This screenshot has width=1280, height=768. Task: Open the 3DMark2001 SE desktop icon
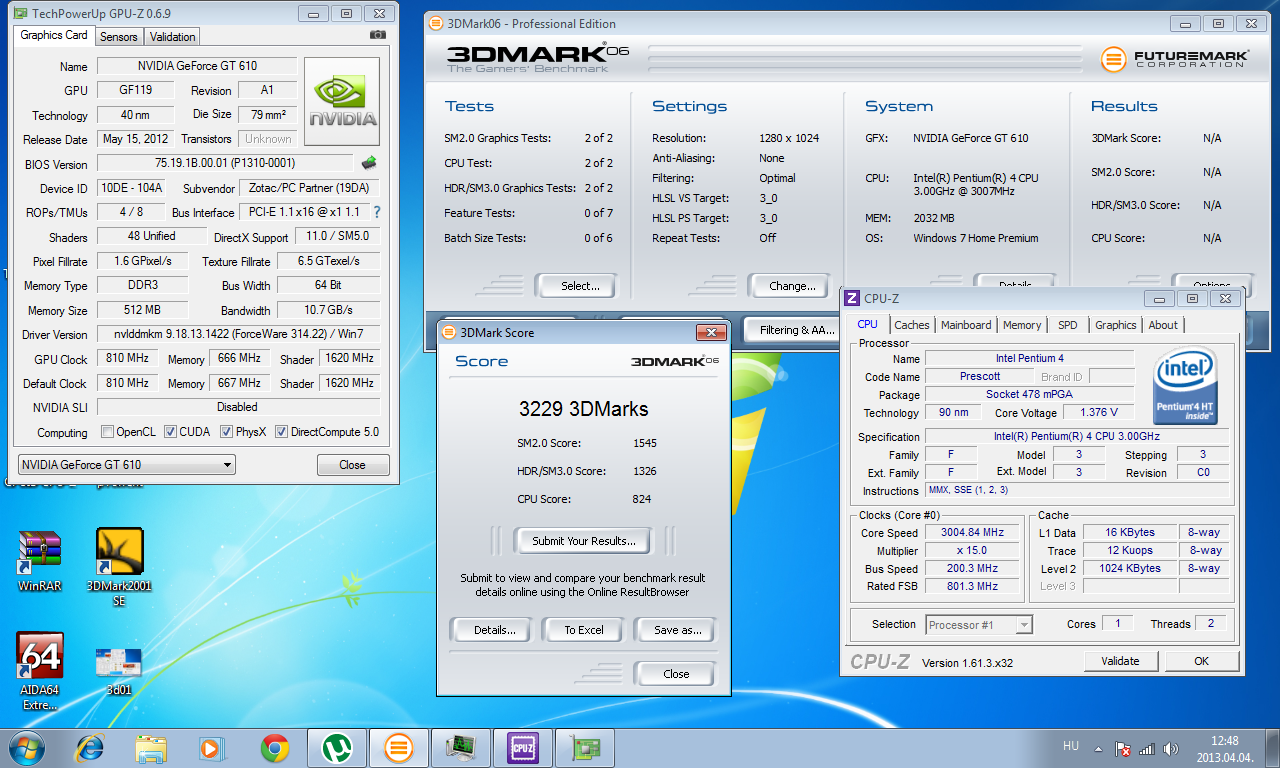[119, 567]
